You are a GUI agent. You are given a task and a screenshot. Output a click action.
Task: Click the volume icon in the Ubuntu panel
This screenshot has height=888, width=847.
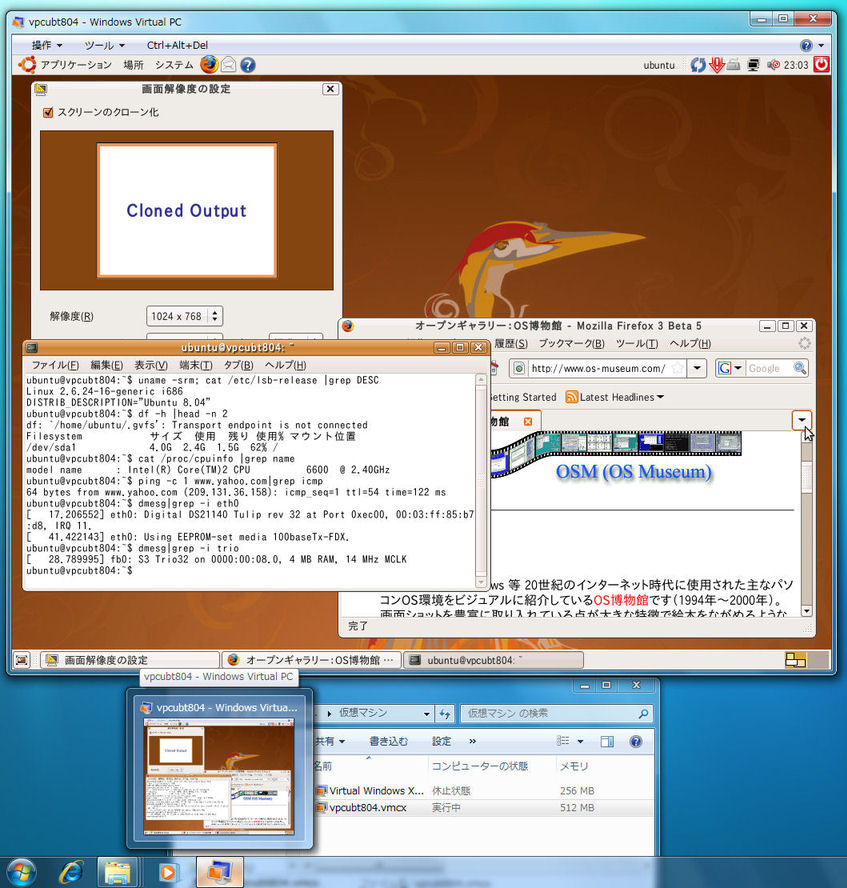pyautogui.click(x=773, y=65)
